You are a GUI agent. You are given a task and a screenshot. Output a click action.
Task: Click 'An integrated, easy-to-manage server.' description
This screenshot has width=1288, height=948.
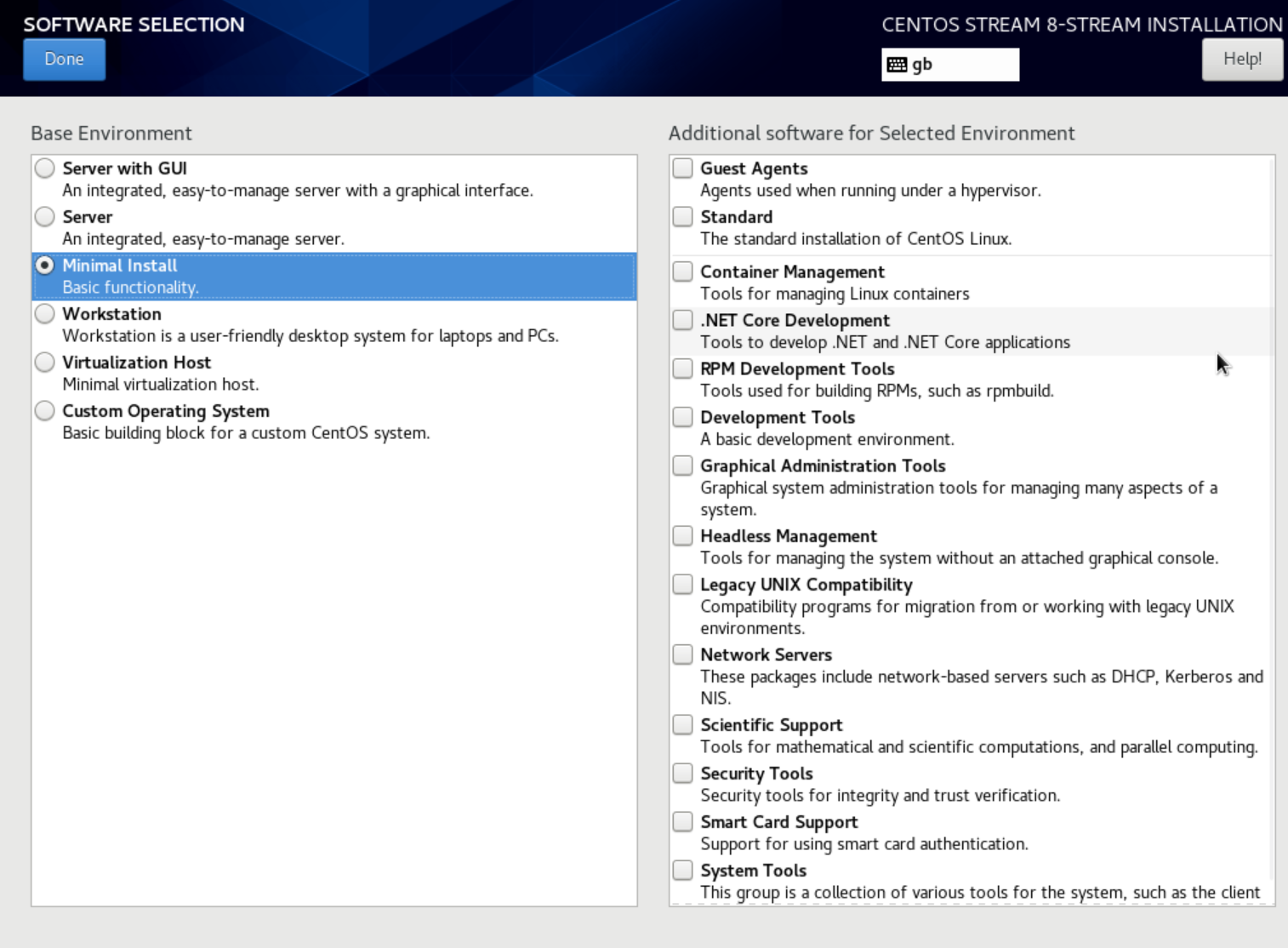pos(203,239)
